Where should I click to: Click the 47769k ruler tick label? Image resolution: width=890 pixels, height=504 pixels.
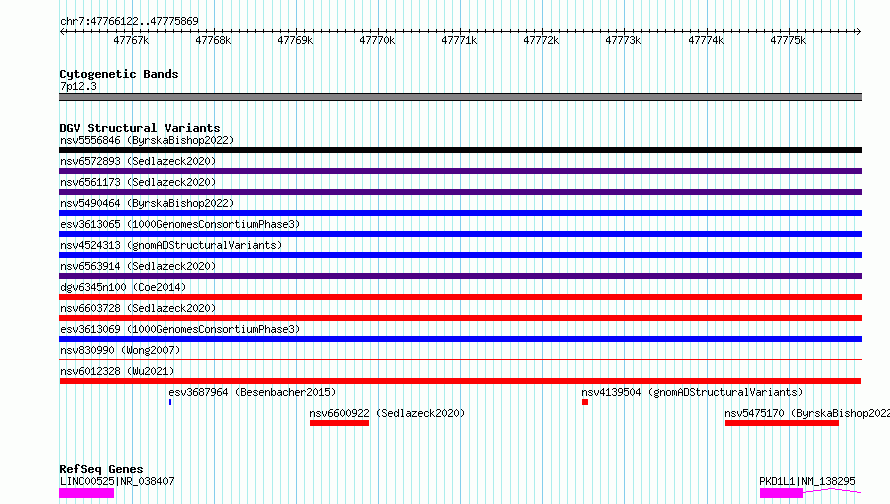pos(295,40)
